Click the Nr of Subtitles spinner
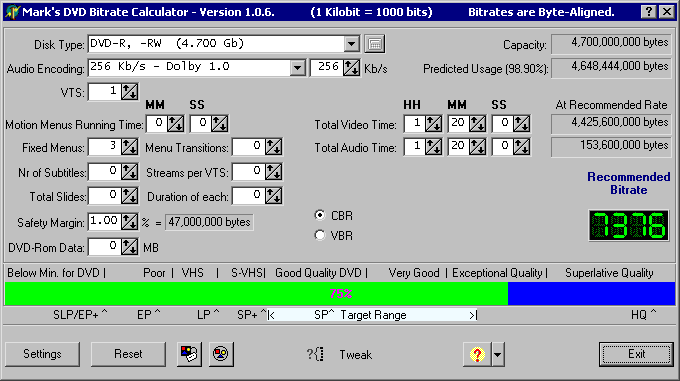Screen dimensions: 680x381 point(129,172)
